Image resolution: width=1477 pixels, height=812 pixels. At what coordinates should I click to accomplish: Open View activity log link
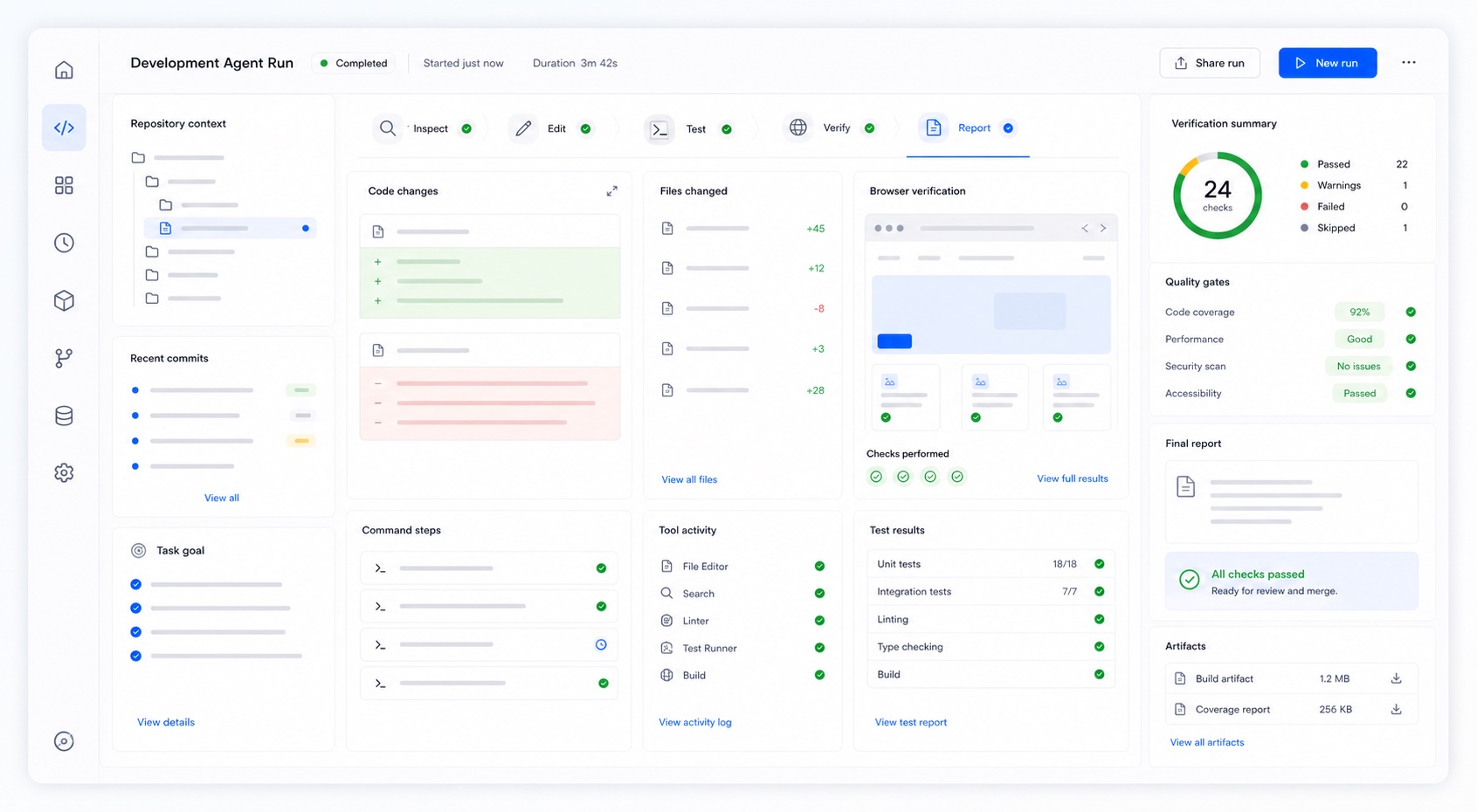695,722
